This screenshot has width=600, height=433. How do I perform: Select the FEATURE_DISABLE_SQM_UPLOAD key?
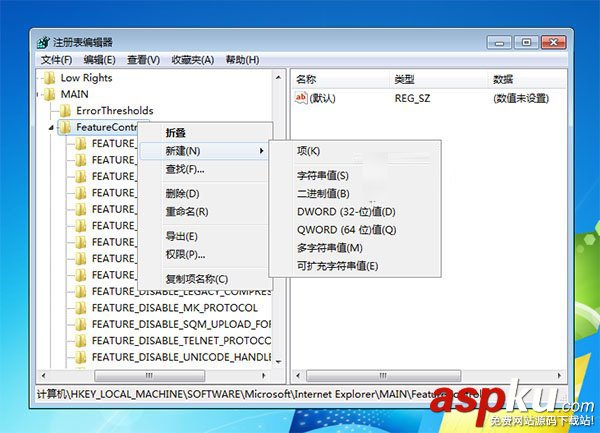coord(181,324)
